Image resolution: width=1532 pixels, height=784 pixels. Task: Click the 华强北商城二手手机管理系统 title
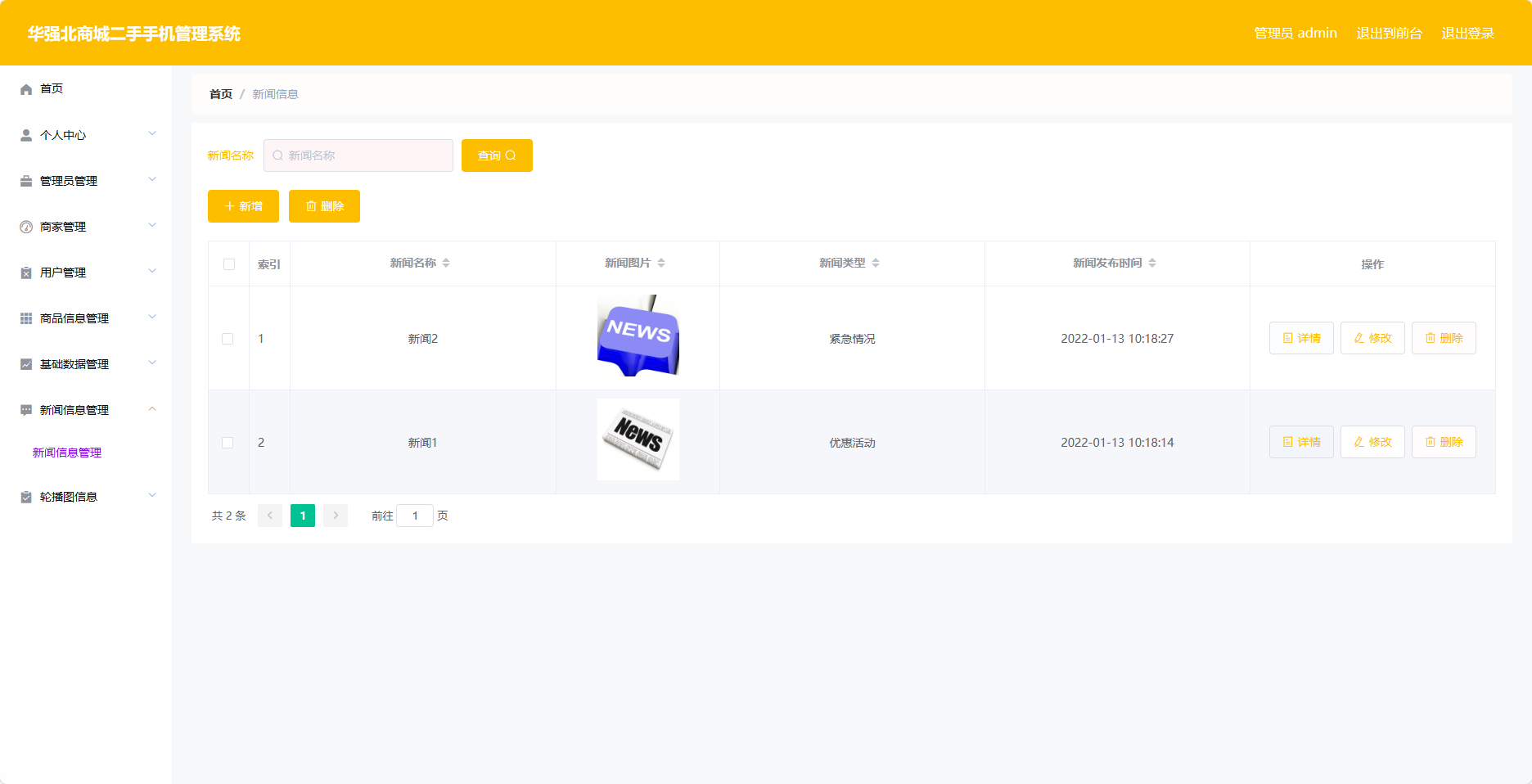(x=134, y=34)
